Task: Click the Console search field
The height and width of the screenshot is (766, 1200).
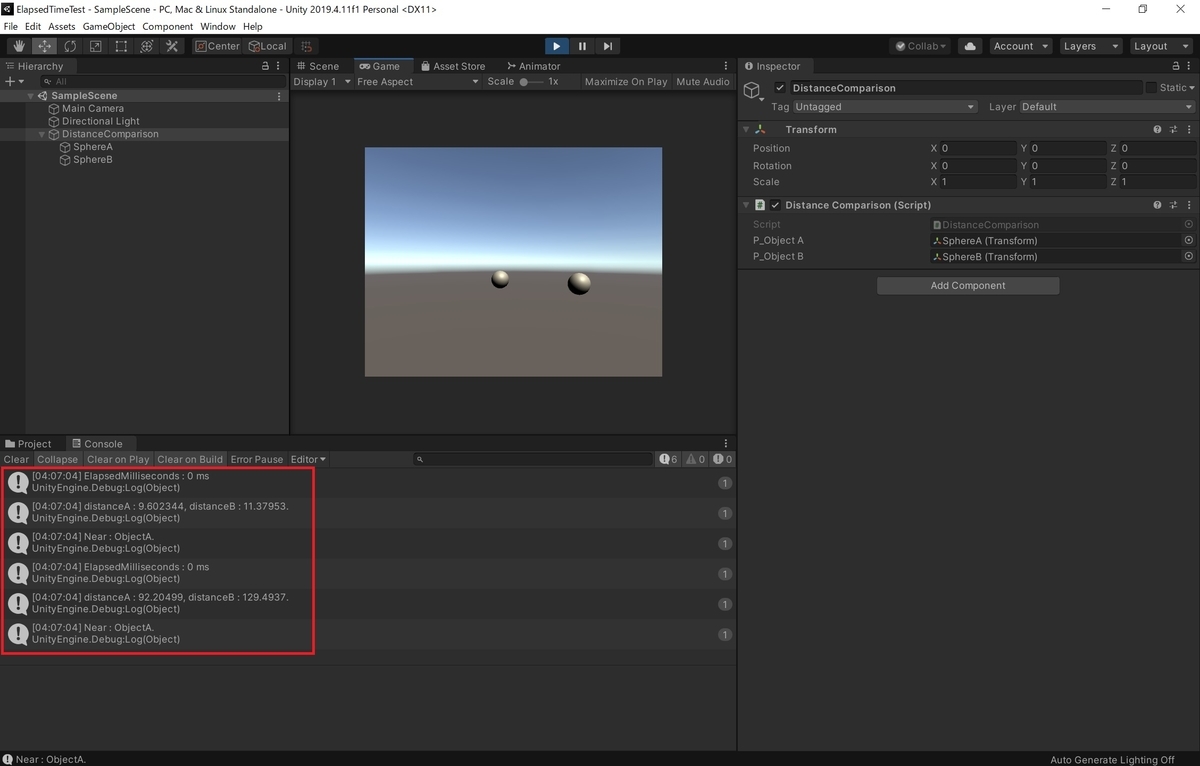Action: pyautogui.click(x=534, y=460)
